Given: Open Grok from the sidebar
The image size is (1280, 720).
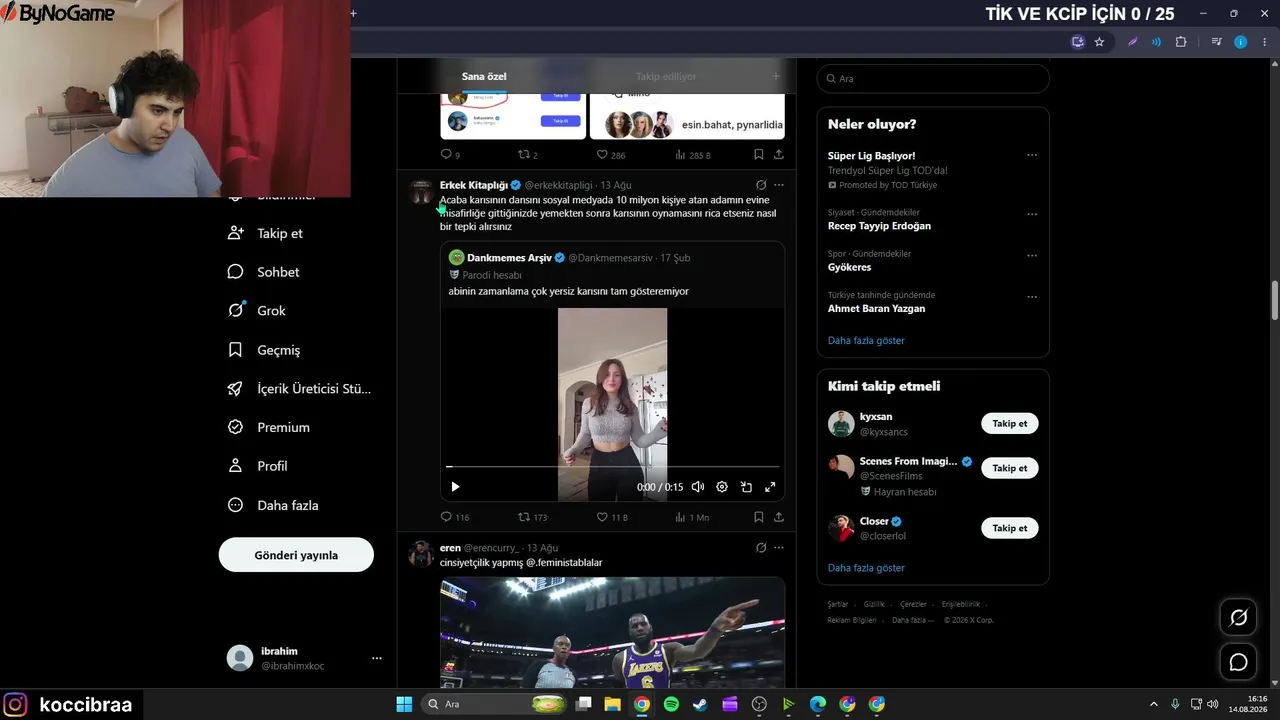Looking at the screenshot, I should coord(257,310).
